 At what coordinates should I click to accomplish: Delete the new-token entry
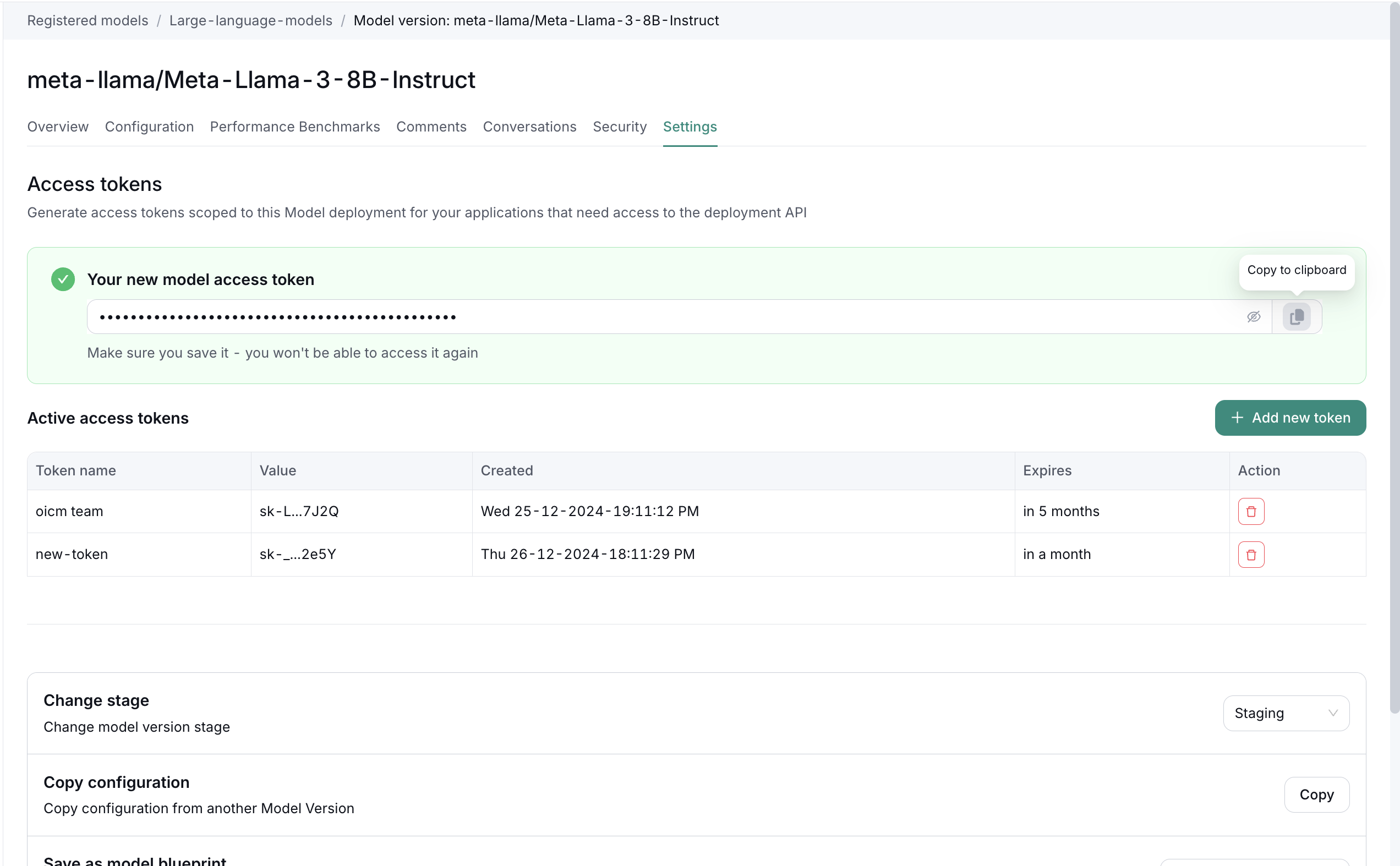coord(1250,555)
